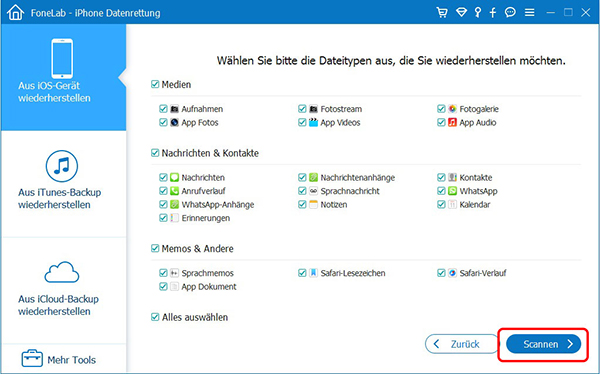
Task: Click the diamond-shaped icon in title bar
Action: pyautogui.click(x=461, y=13)
